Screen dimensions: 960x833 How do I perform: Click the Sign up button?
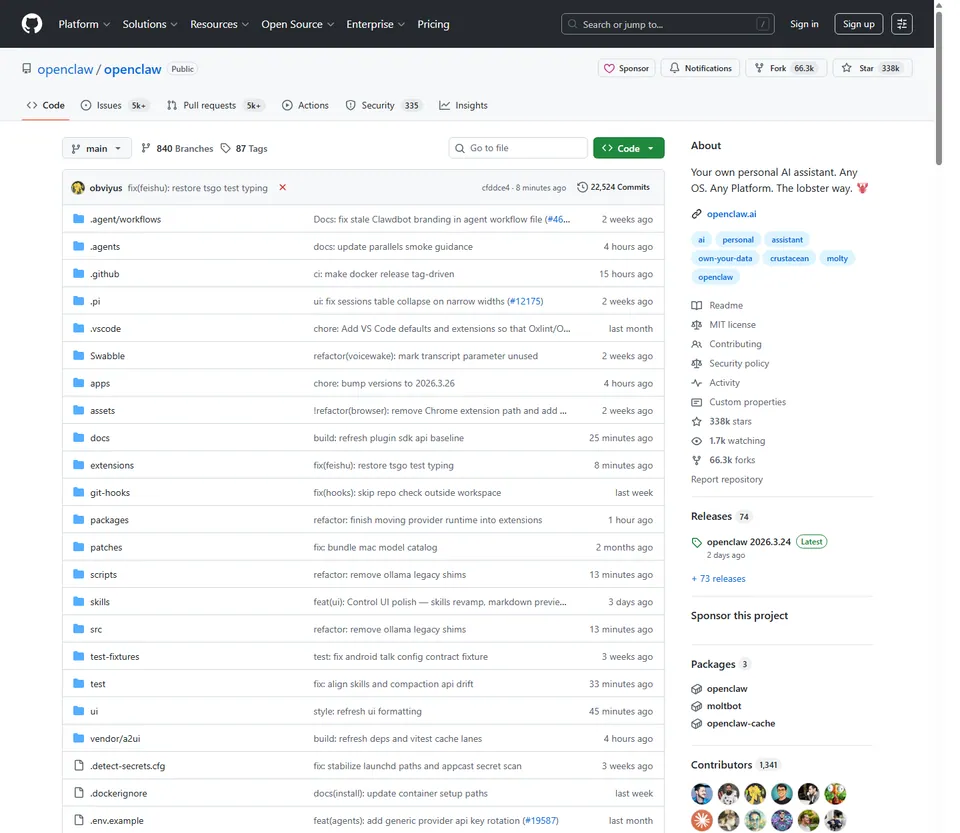point(858,24)
